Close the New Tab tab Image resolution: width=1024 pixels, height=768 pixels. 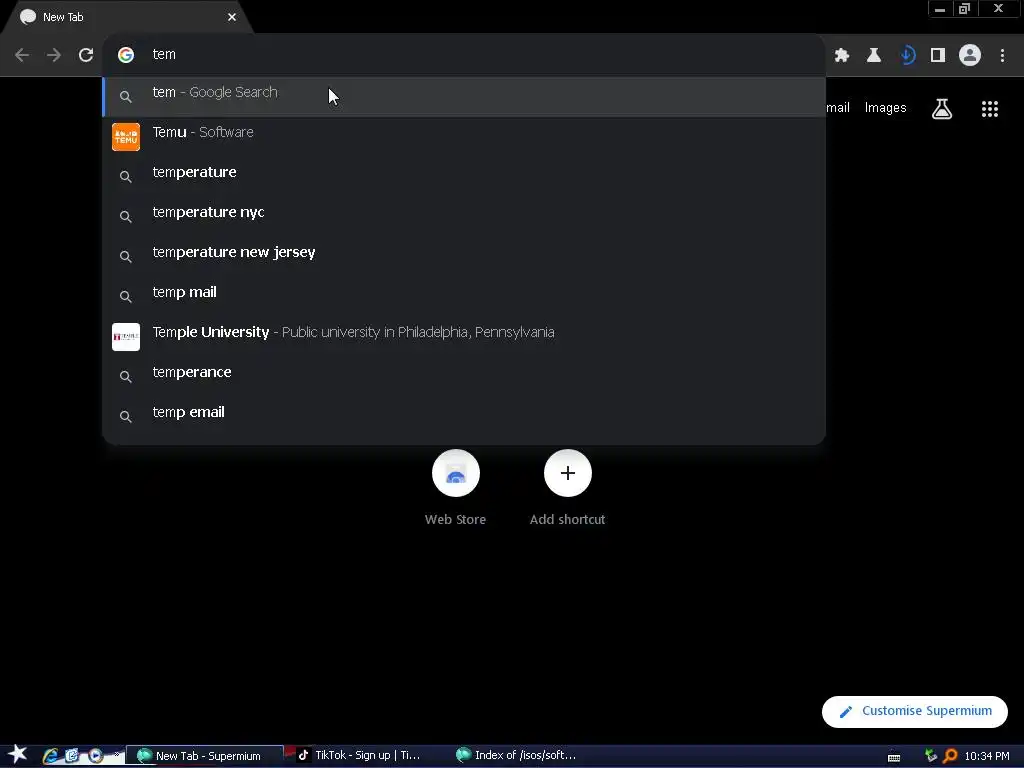[x=232, y=17]
